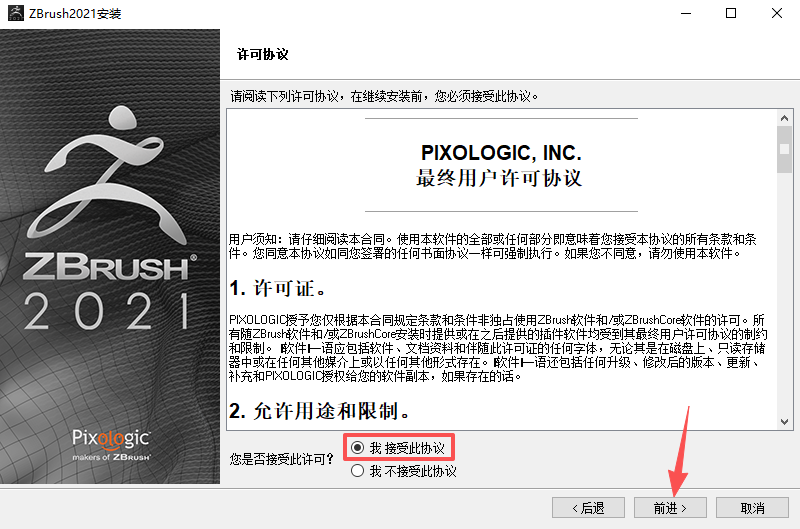Viewport: 800px width, 529px height.
Task: Click the "PIXOLOGIC, INC." agreement heading
Action: [x=501, y=153]
